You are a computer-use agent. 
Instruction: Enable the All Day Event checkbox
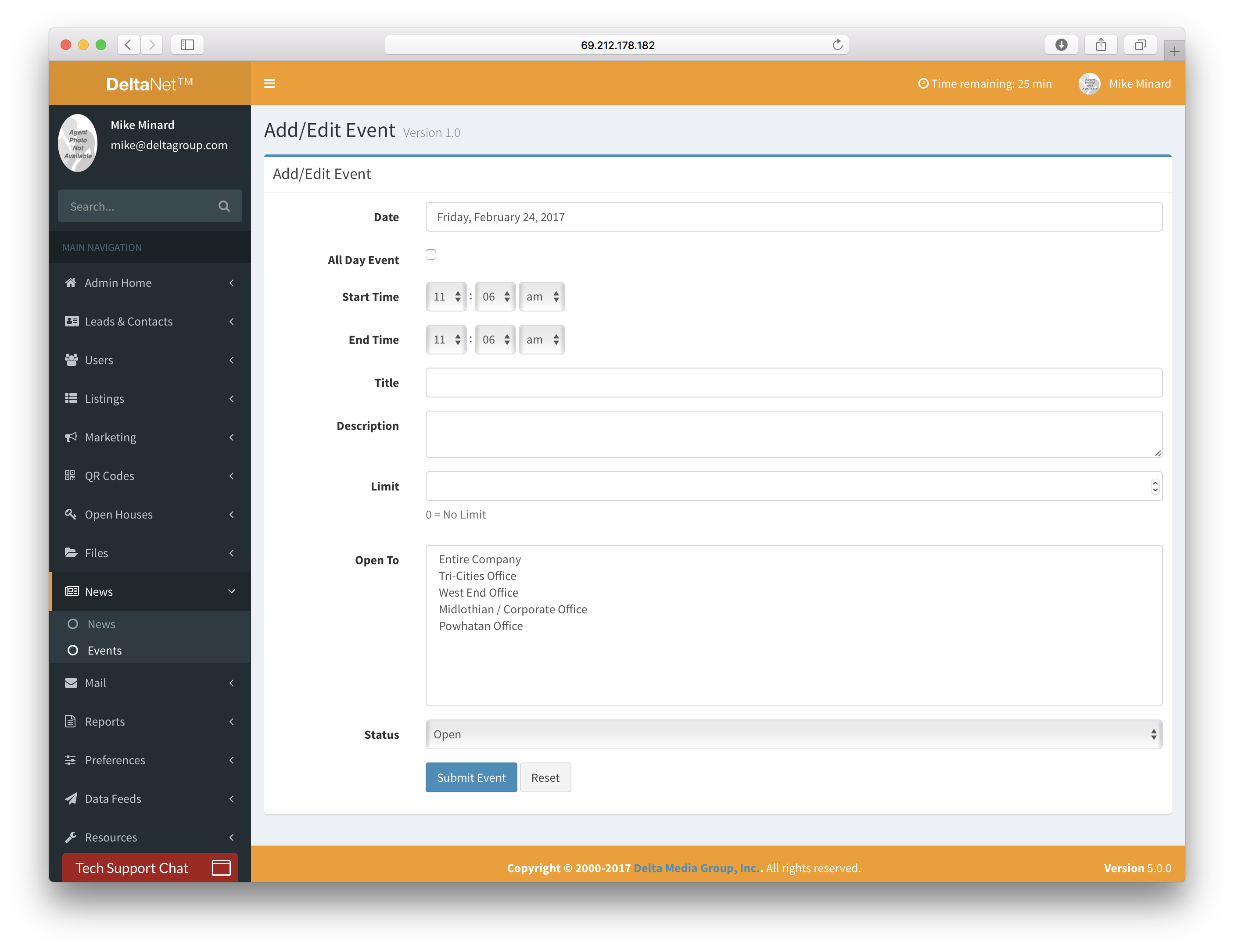pyautogui.click(x=430, y=254)
